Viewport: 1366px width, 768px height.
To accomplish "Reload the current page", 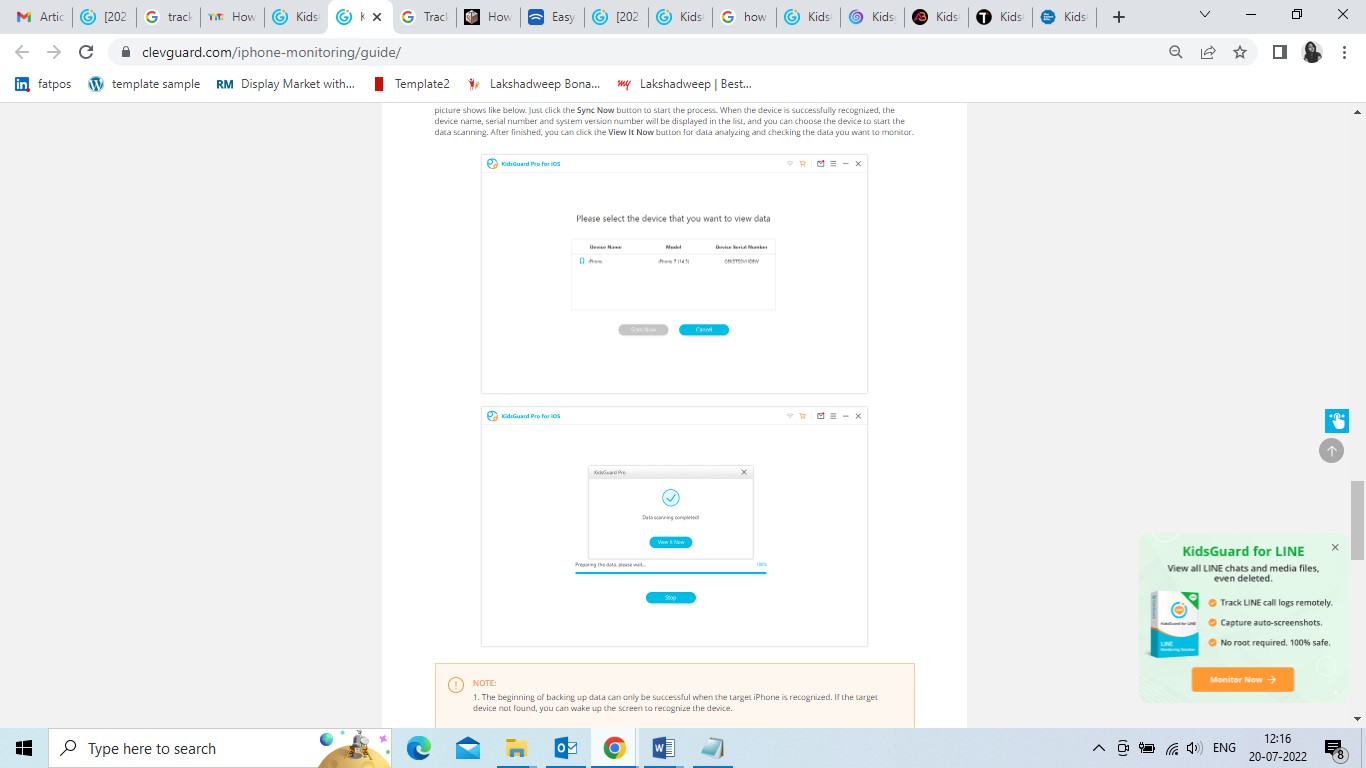I will pyautogui.click(x=86, y=52).
